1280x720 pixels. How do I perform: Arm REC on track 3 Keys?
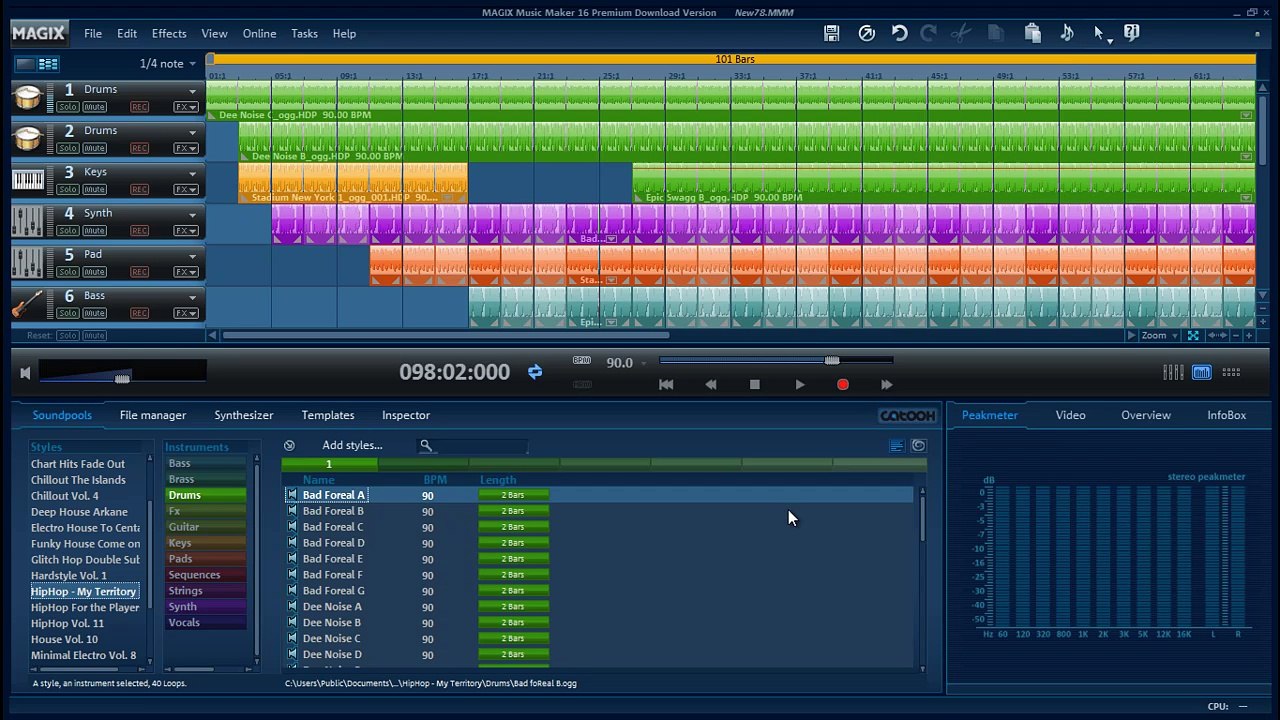click(x=139, y=189)
